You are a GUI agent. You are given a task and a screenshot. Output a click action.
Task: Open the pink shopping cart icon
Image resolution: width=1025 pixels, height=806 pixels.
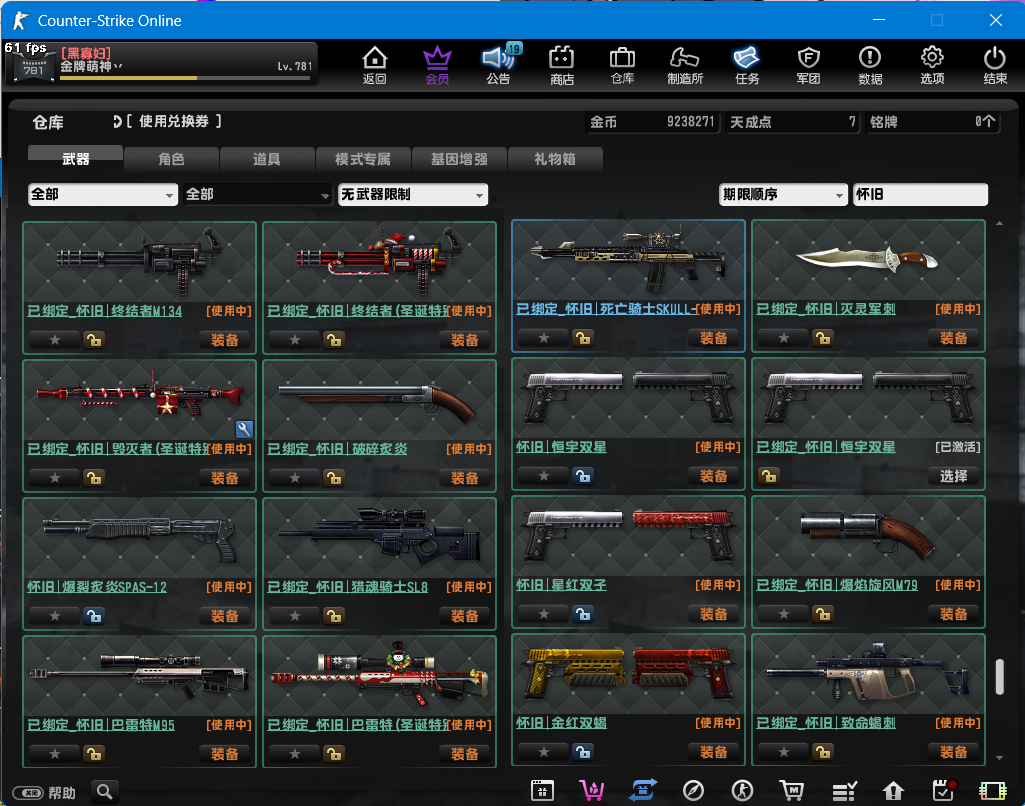click(592, 790)
